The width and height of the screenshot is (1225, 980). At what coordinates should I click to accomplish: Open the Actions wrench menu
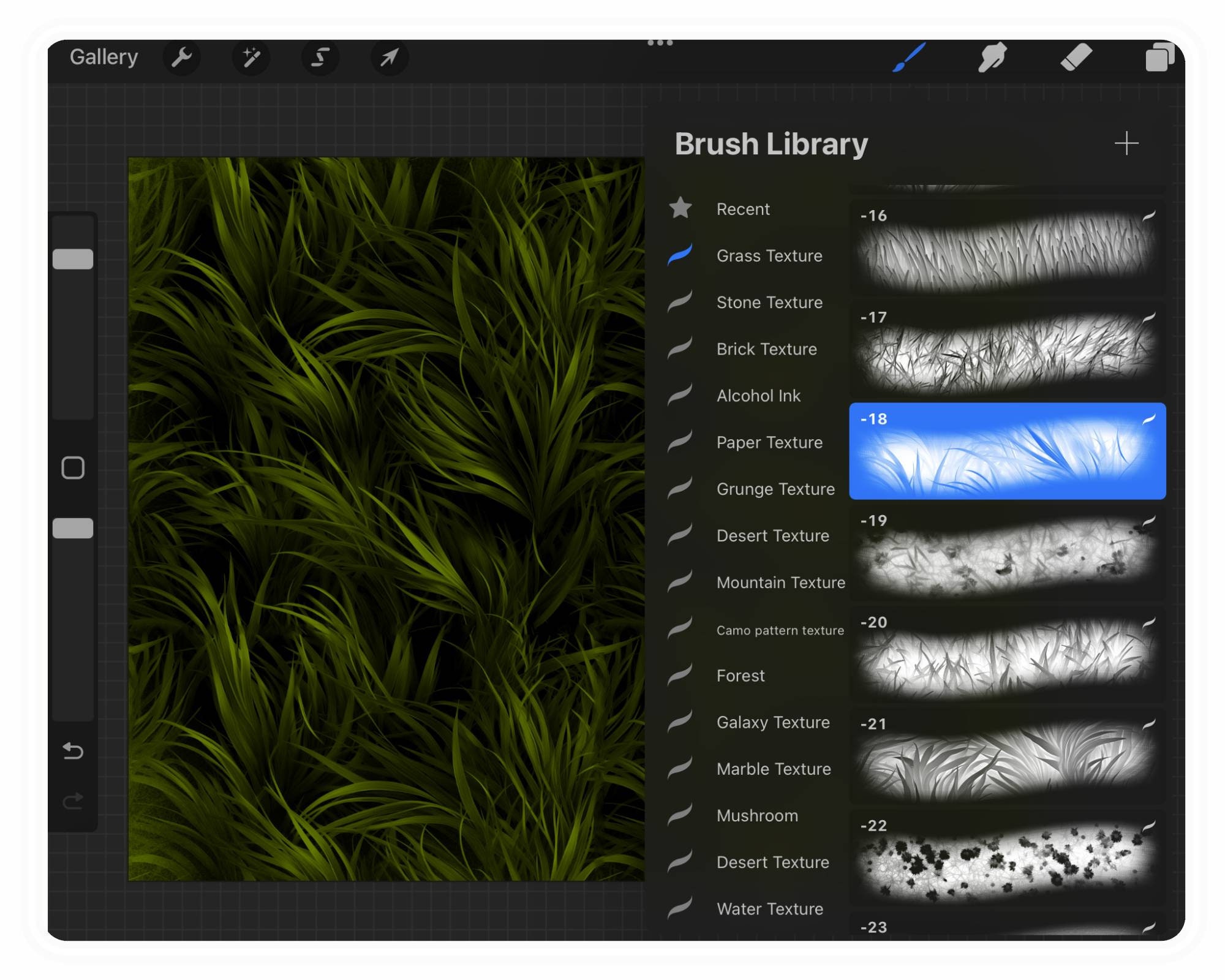pyautogui.click(x=181, y=57)
